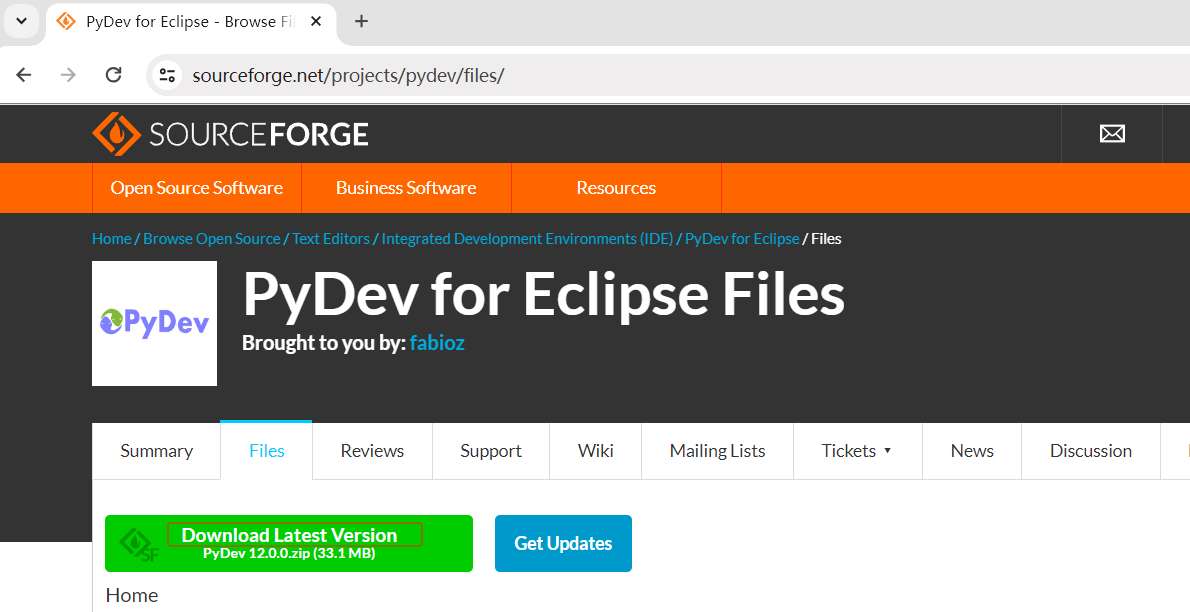Click the PyDev project logo thumbnail
1190x612 pixels.
154,323
